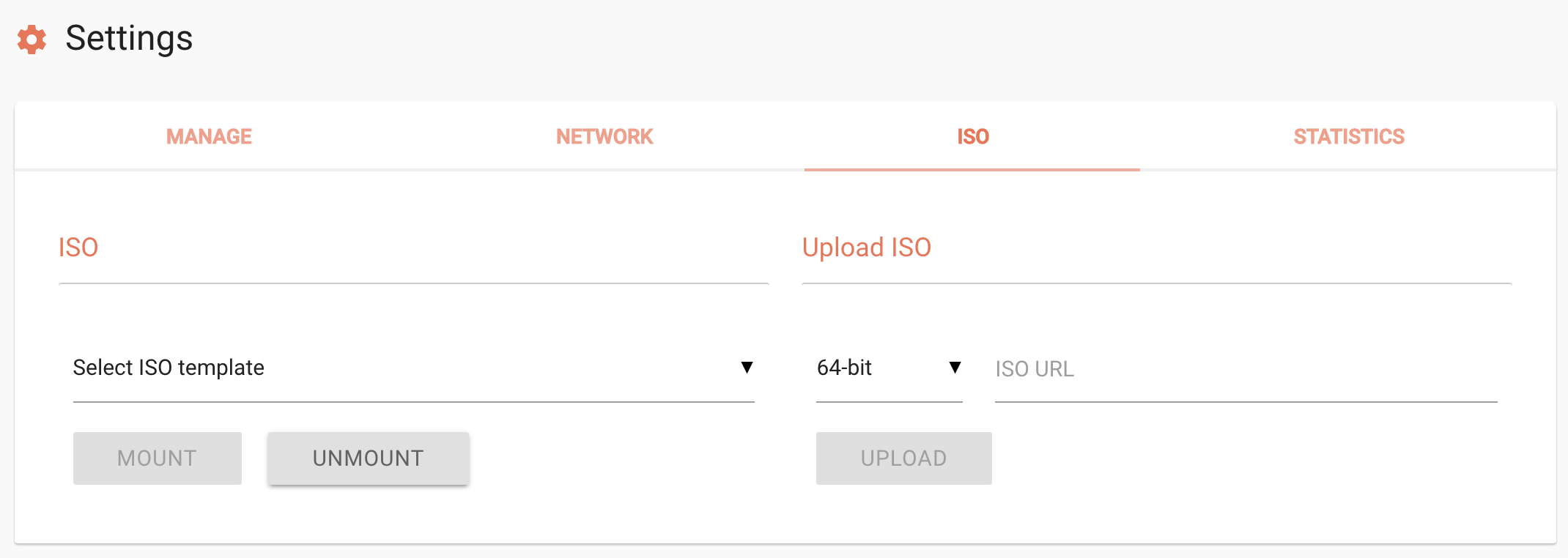The width and height of the screenshot is (1568, 558).
Task: Click the left ISO section heading
Action: click(78, 248)
